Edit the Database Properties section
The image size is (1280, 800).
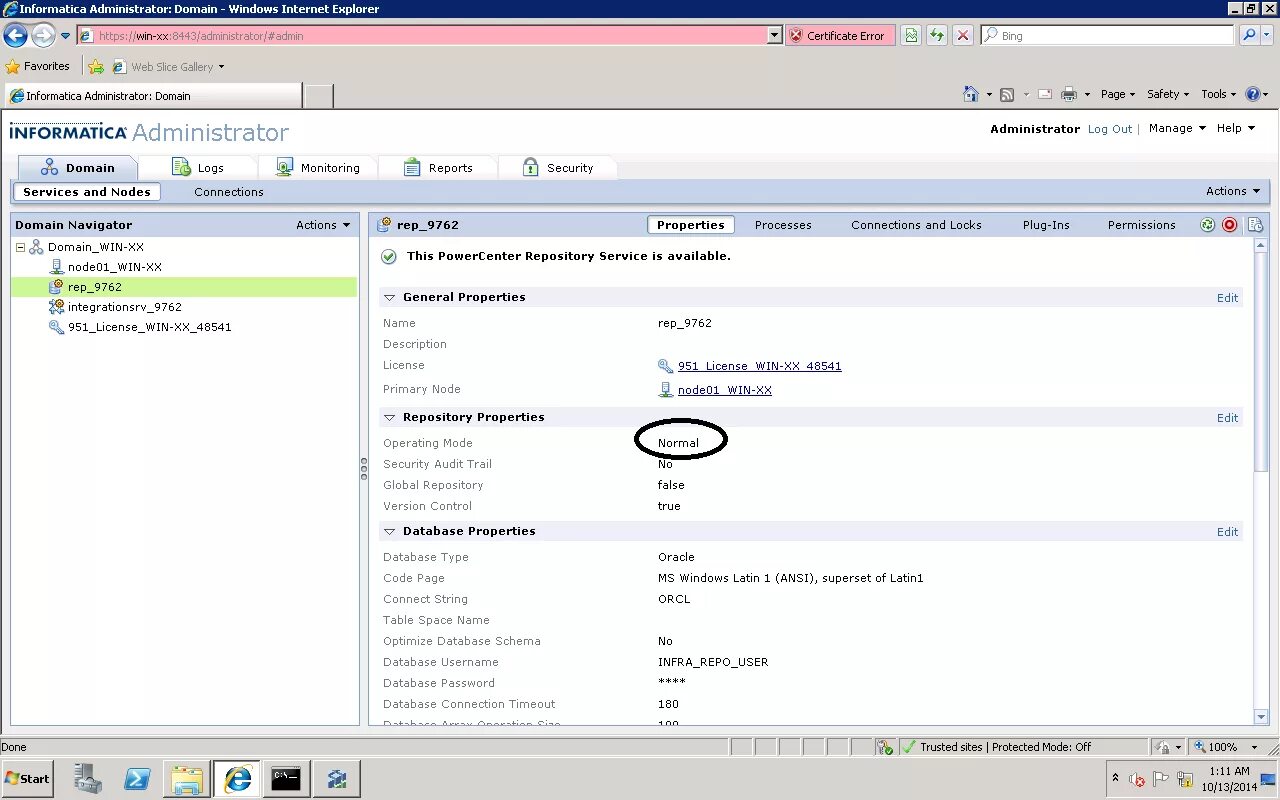[1227, 532]
